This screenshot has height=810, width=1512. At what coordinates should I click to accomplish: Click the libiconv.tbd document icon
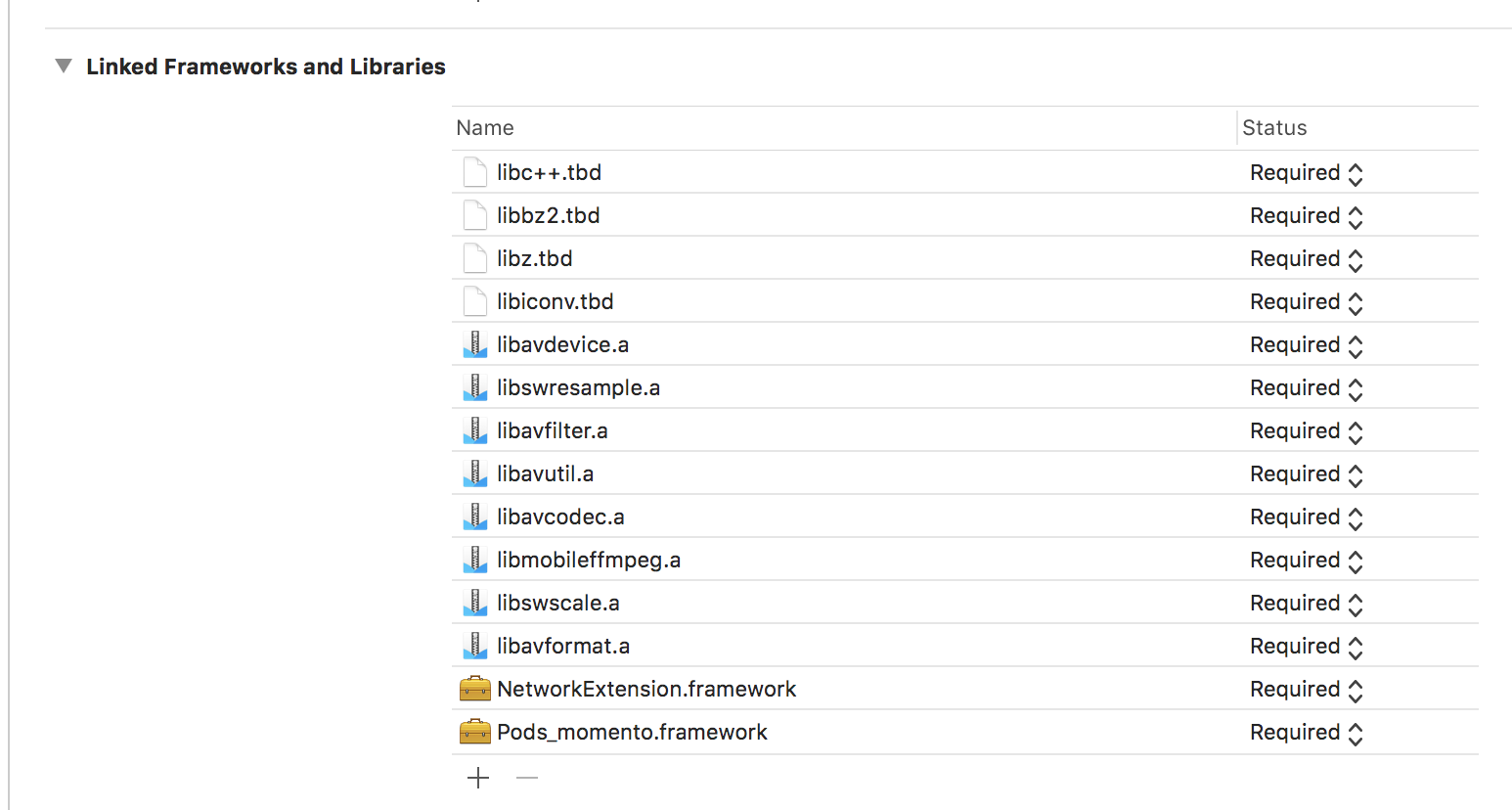pos(475,301)
